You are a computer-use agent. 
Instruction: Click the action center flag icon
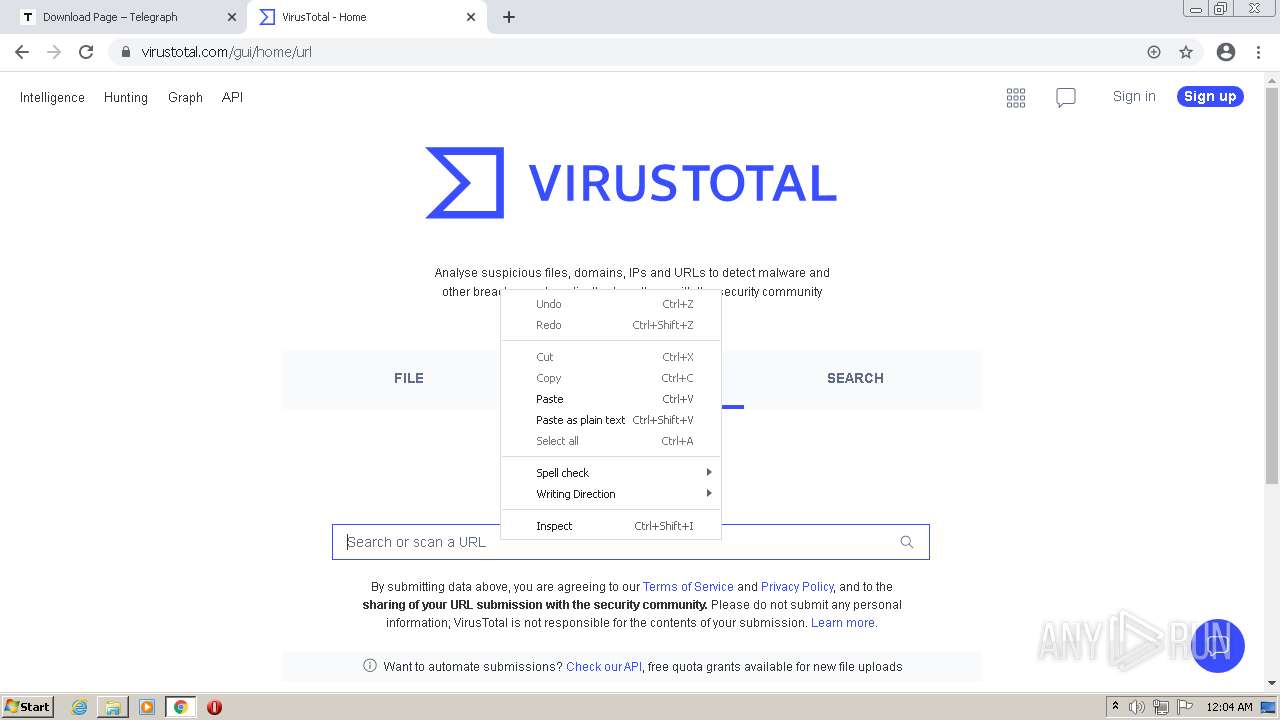click(1185, 707)
